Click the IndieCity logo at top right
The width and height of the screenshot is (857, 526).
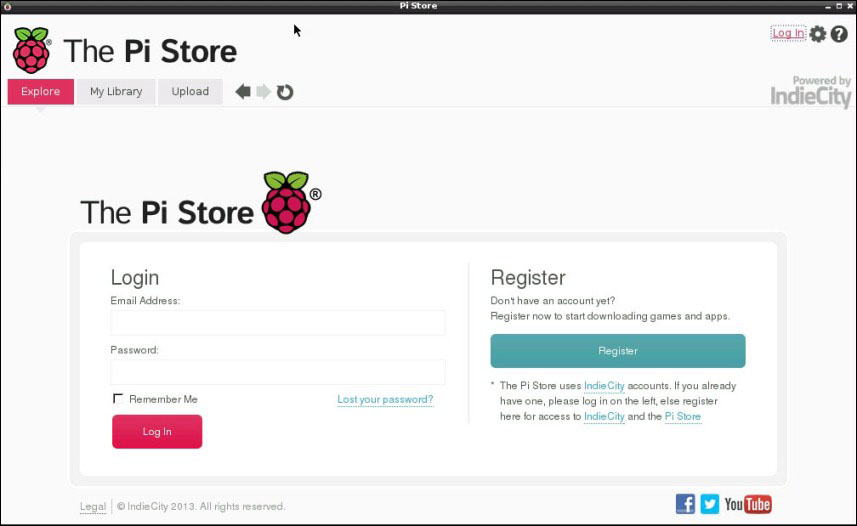click(811, 92)
